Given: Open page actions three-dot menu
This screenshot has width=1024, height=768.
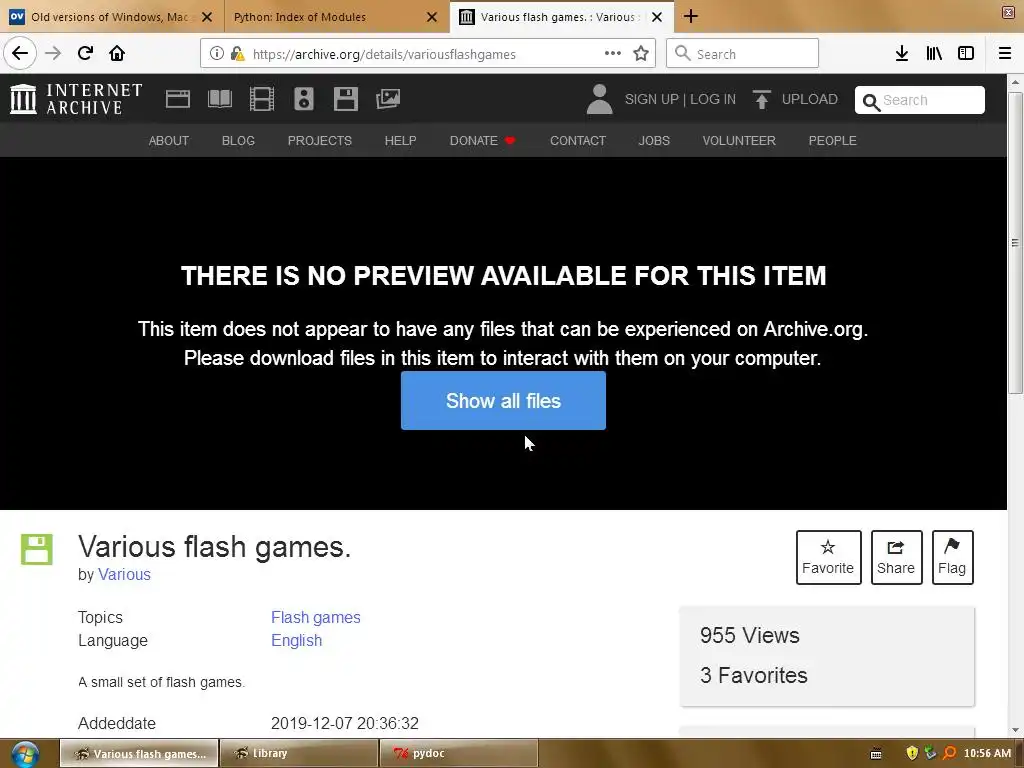Looking at the screenshot, I should 613,54.
